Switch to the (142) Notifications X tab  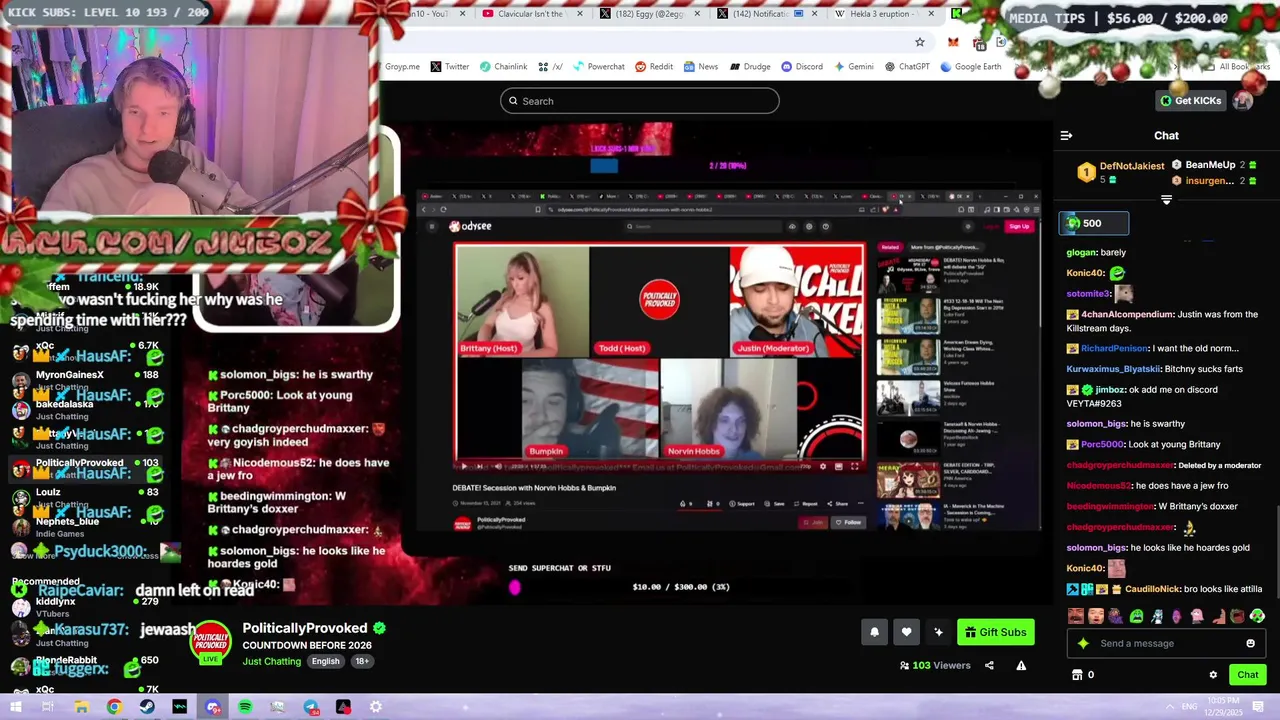pyautogui.click(x=767, y=14)
